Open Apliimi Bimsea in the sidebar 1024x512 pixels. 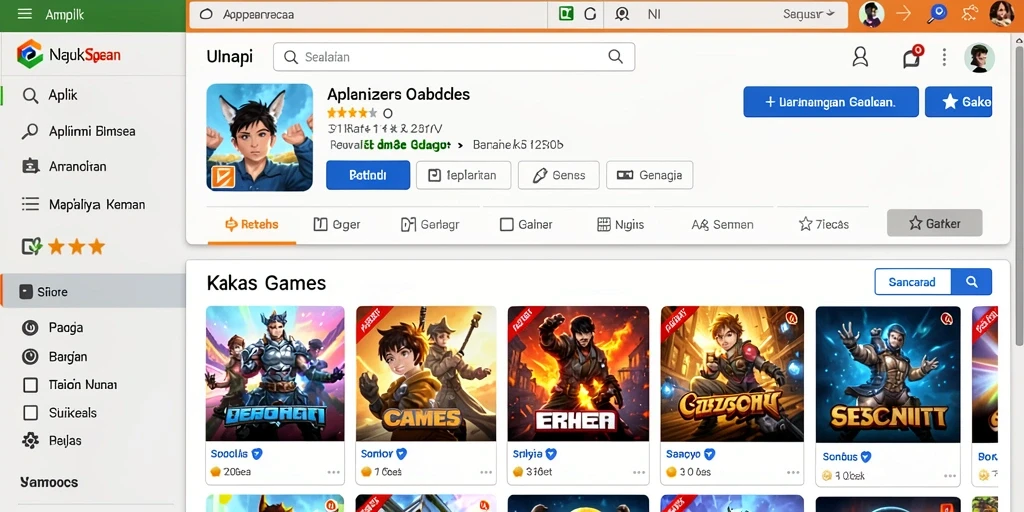tap(92, 131)
